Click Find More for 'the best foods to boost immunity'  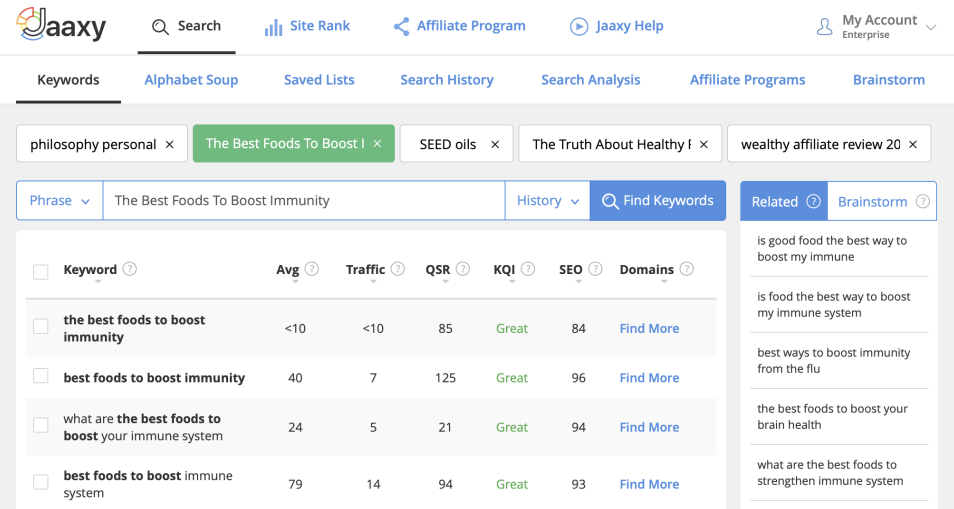(649, 328)
